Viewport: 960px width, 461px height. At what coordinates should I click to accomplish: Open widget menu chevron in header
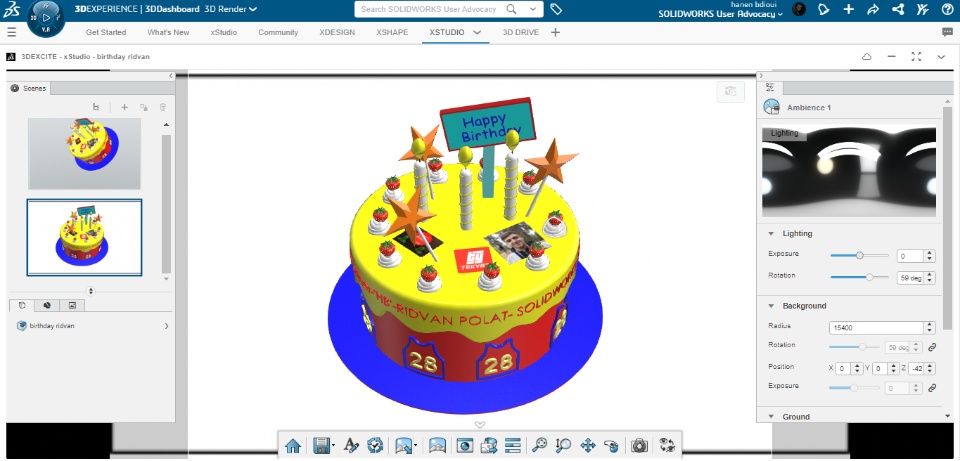click(941, 56)
